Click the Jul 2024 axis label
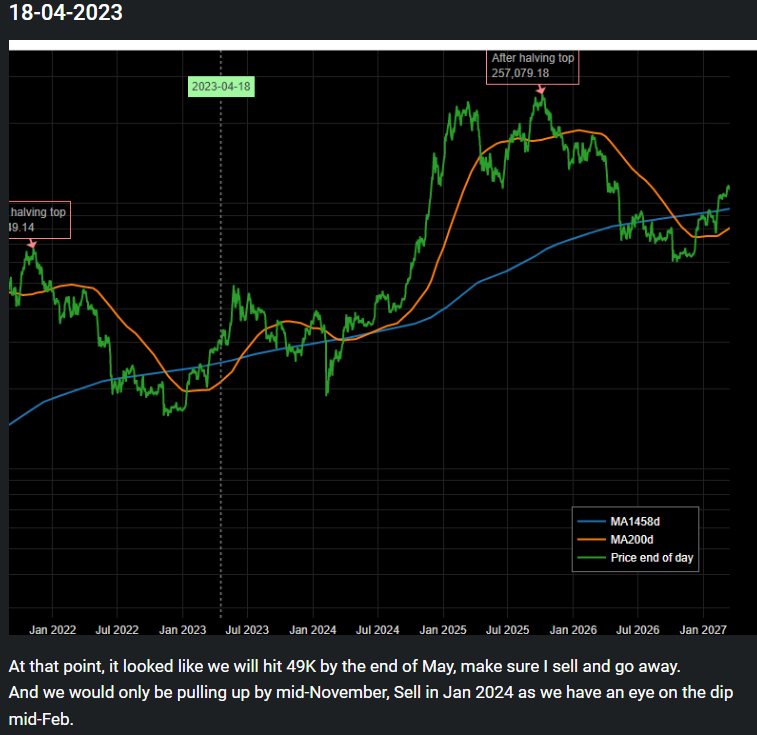 [378, 630]
